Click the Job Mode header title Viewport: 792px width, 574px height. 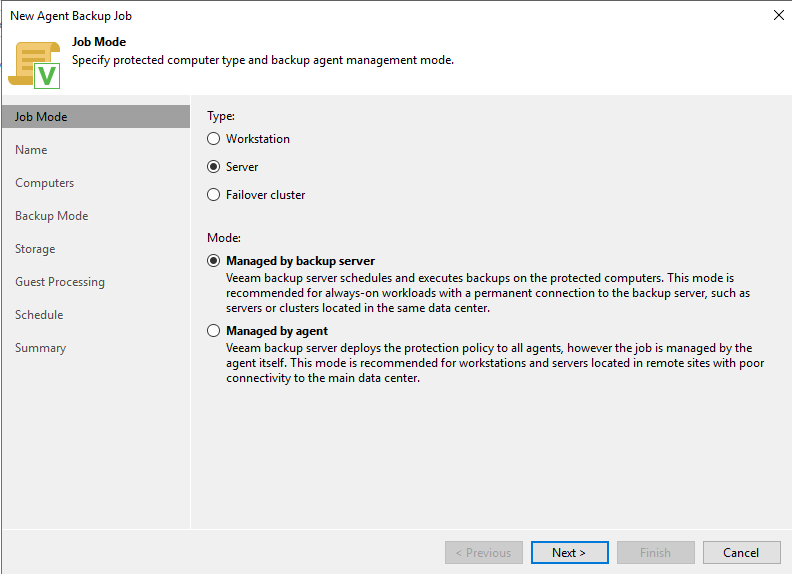point(98,42)
